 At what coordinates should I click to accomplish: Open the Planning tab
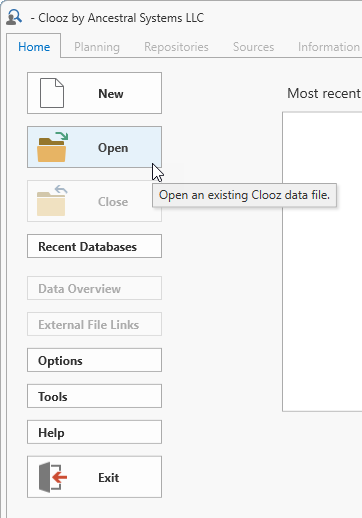[97, 47]
